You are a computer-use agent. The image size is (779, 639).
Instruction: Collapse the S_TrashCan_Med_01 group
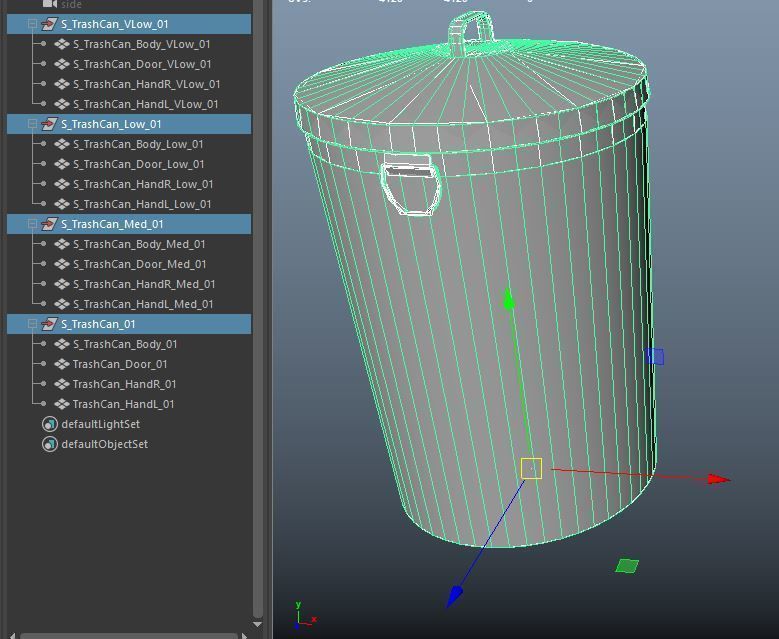pos(32,224)
